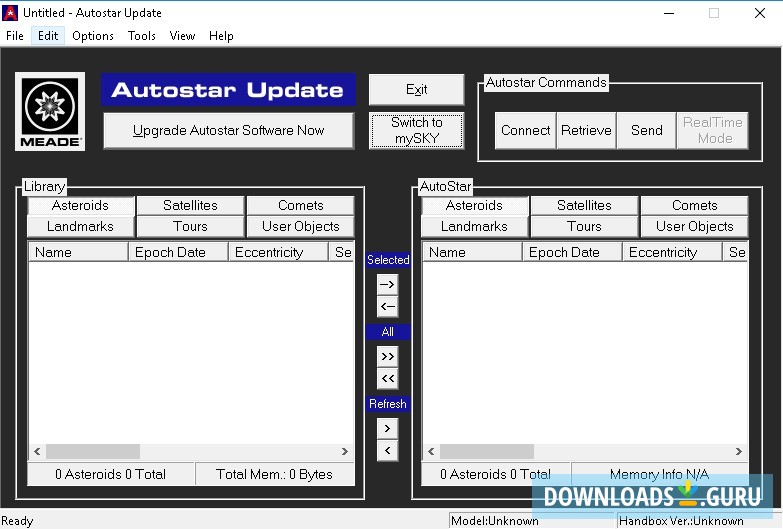783x529 pixels.
Task: Select Library Satellites tab
Action: 190,205
